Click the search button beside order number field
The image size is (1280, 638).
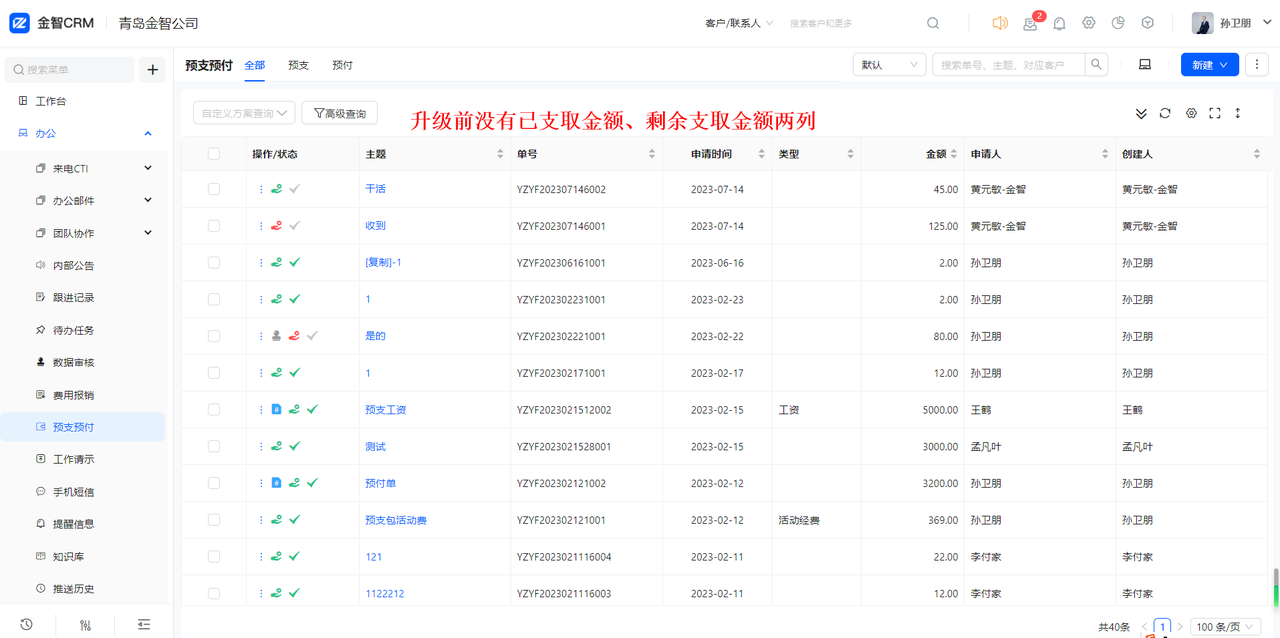coord(1097,65)
